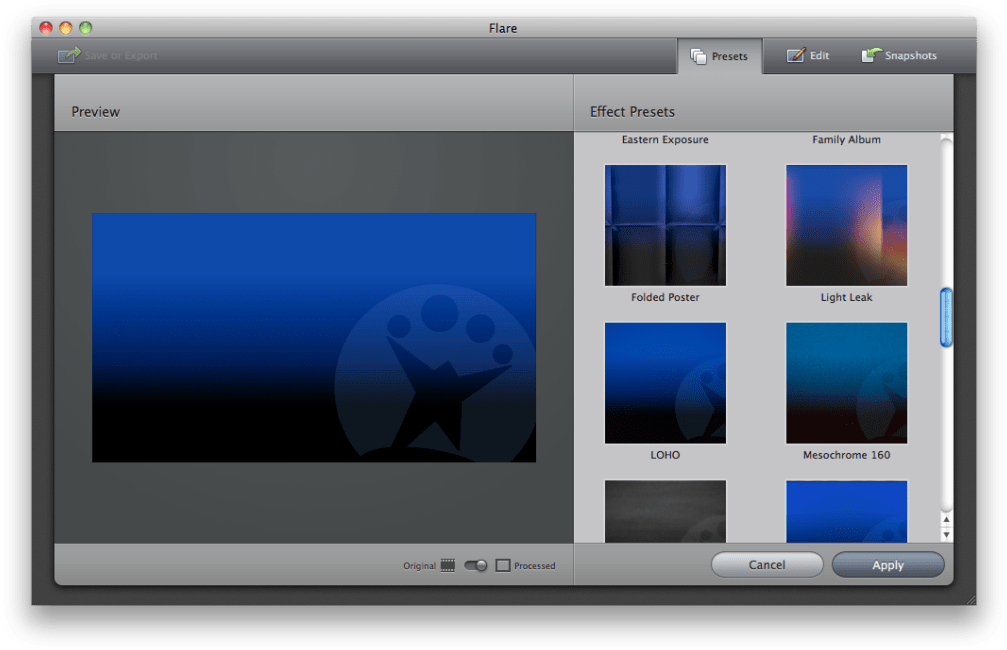
Task: Click the scroll up arrow in presets list
Action: pos(946,520)
